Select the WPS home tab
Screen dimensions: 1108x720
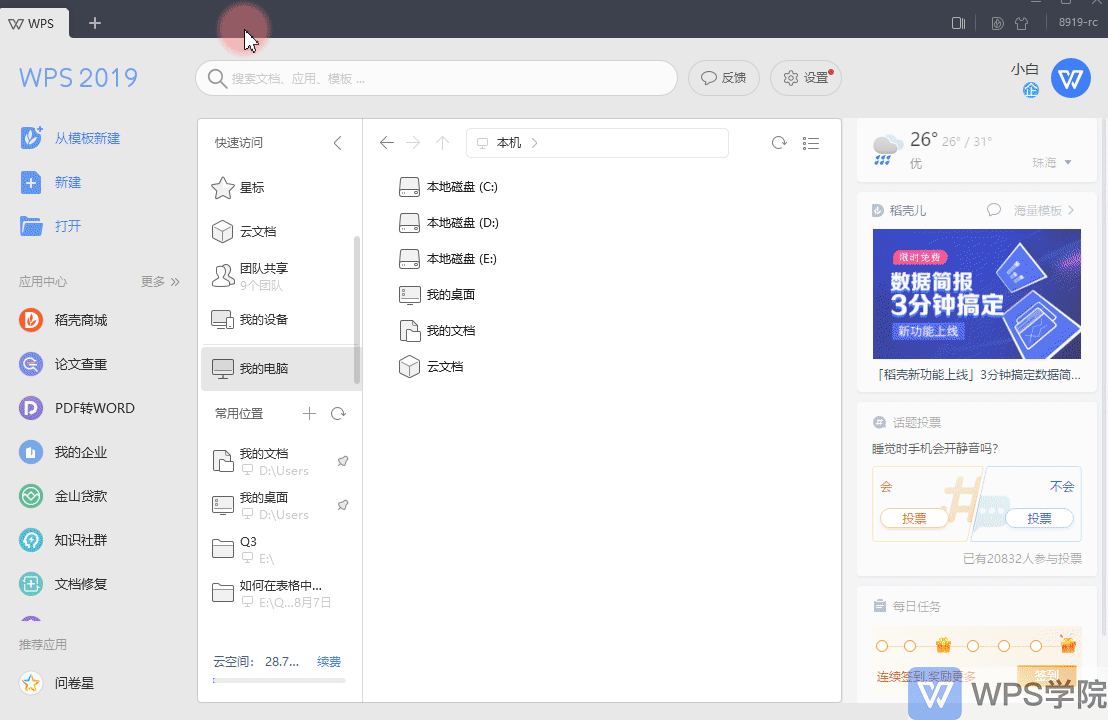(33, 23)
